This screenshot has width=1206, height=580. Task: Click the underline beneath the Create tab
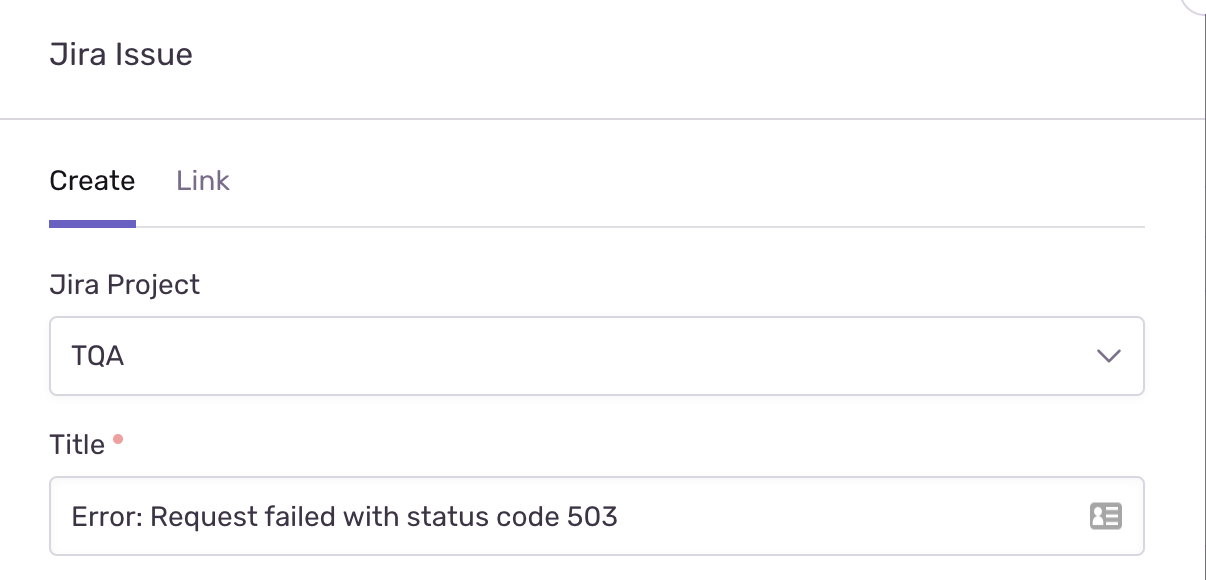tap(92, 225)
